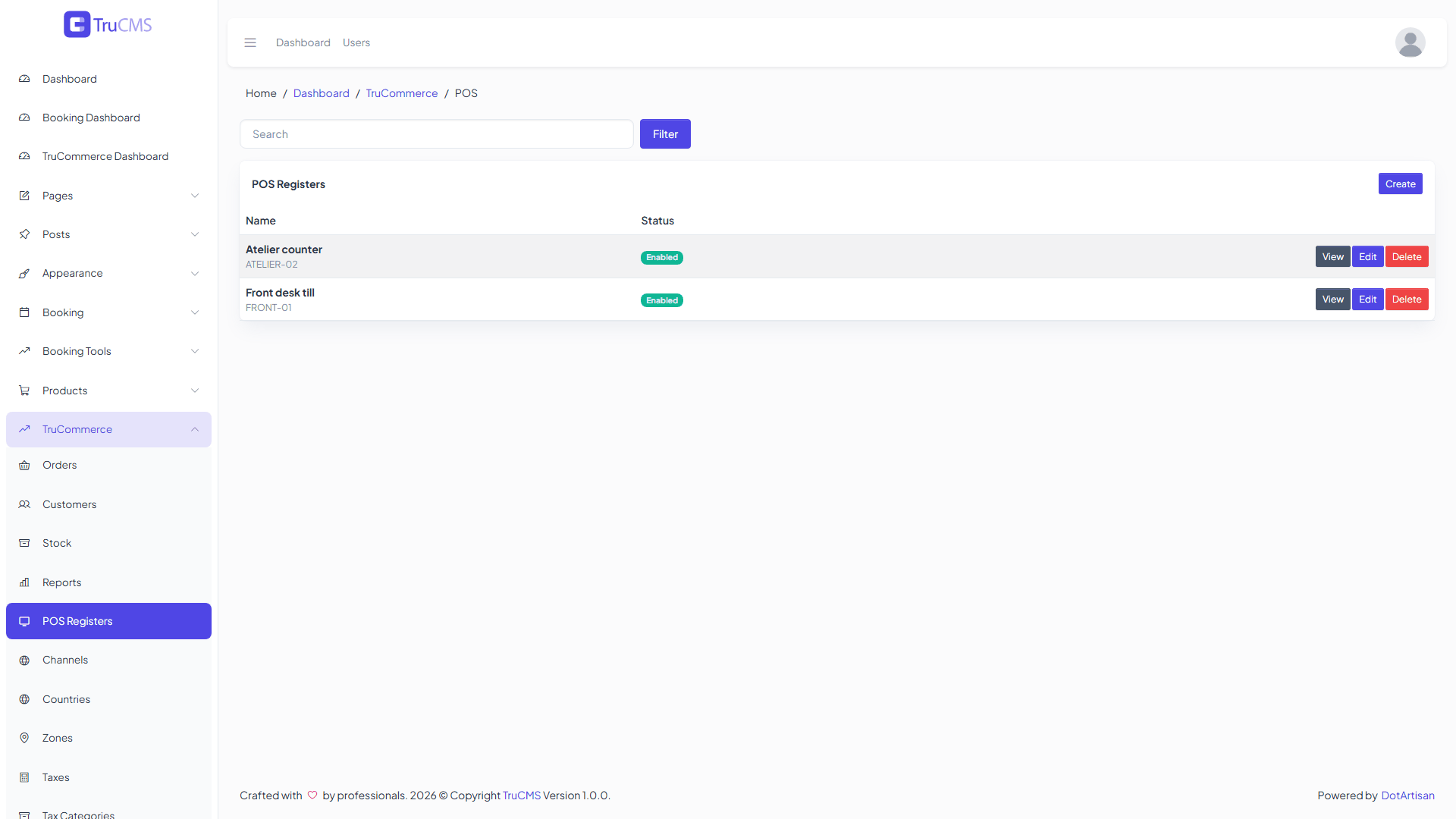This screenshot has height=819, width=1456.
Task: Open the DotArtisan footer link
Action: coord(1407,795)
